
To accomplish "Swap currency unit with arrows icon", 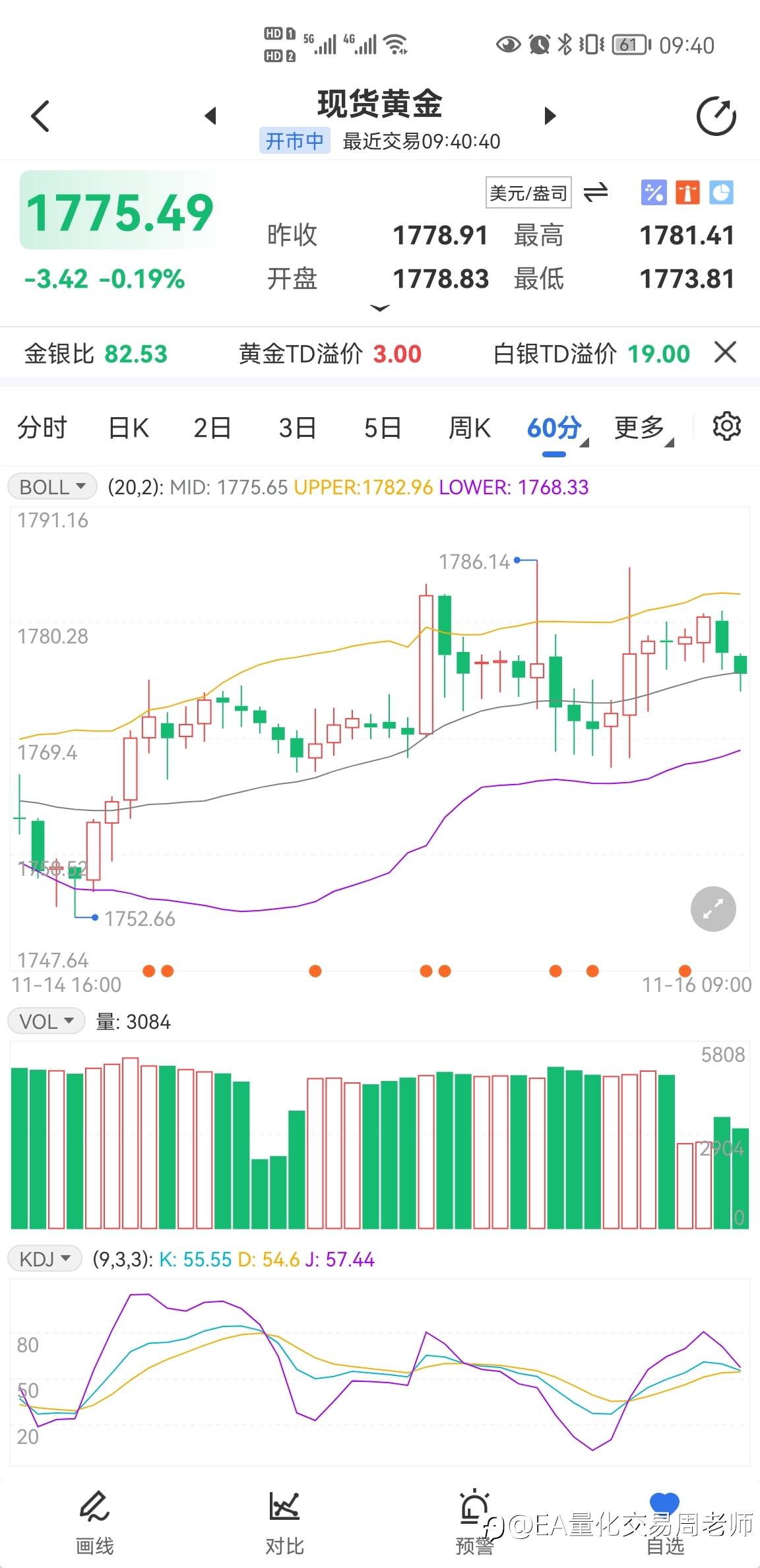I will tap(596, 192).
